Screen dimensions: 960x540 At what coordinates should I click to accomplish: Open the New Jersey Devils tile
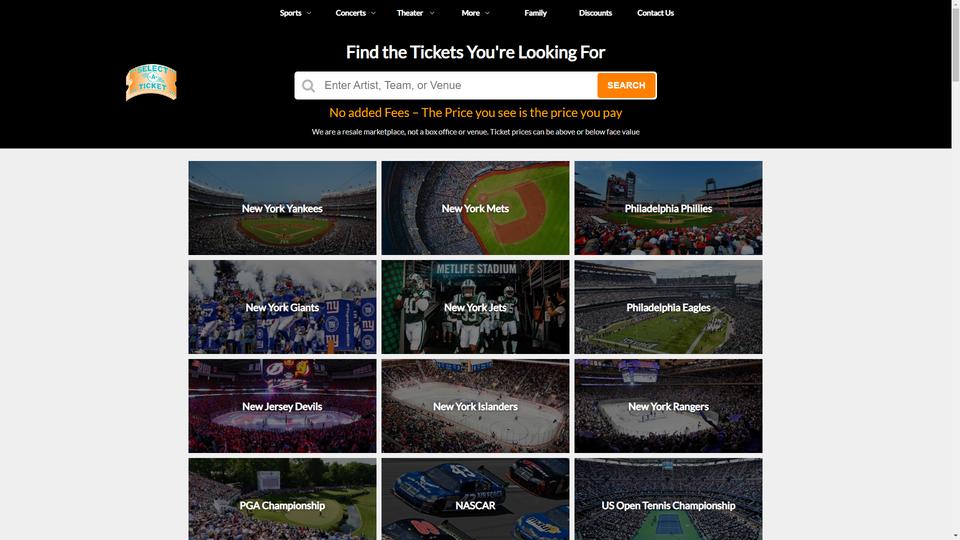[x=282, y=406]
